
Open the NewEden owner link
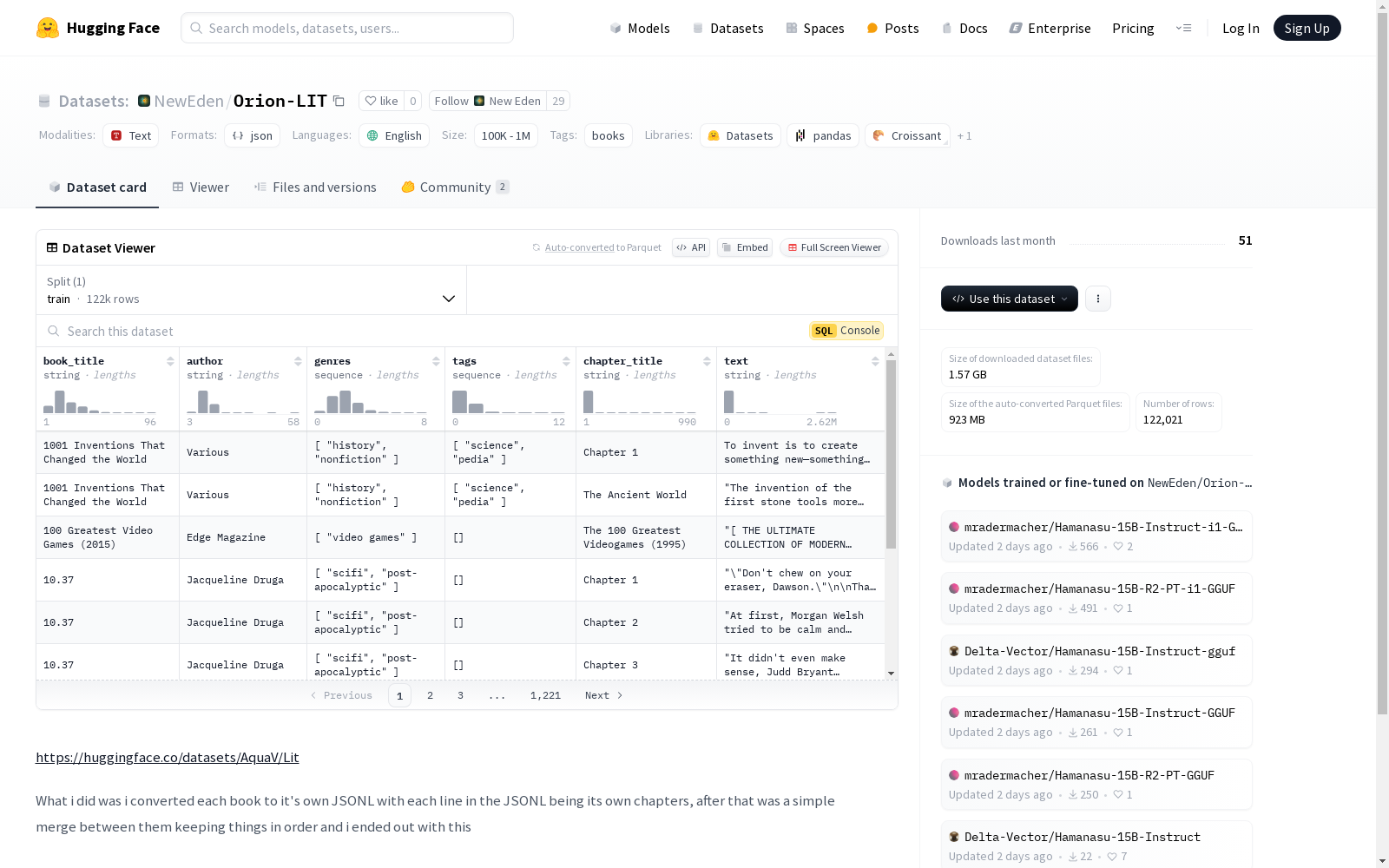[x=188, y=101]
